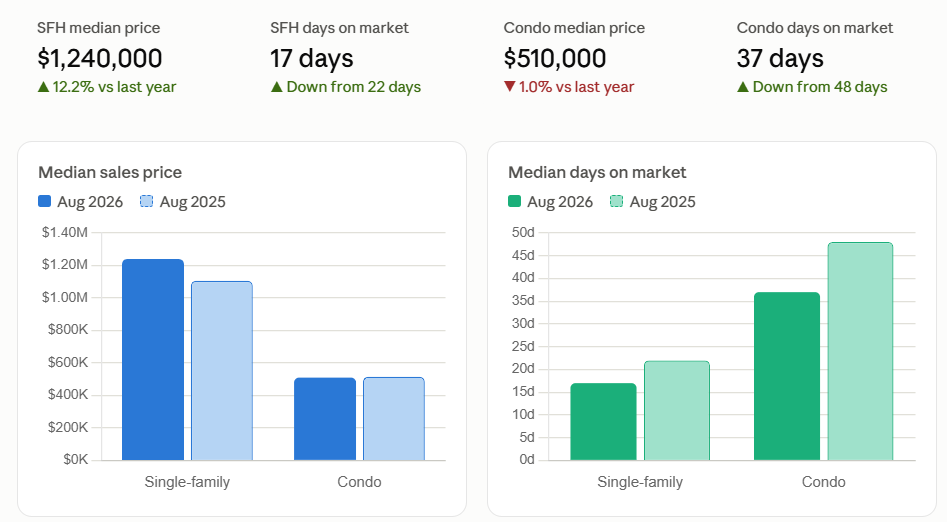The height and width of the screenshot is (522, 947).
Task: Click the 20d axis tick label
Action: pos(523,369)
